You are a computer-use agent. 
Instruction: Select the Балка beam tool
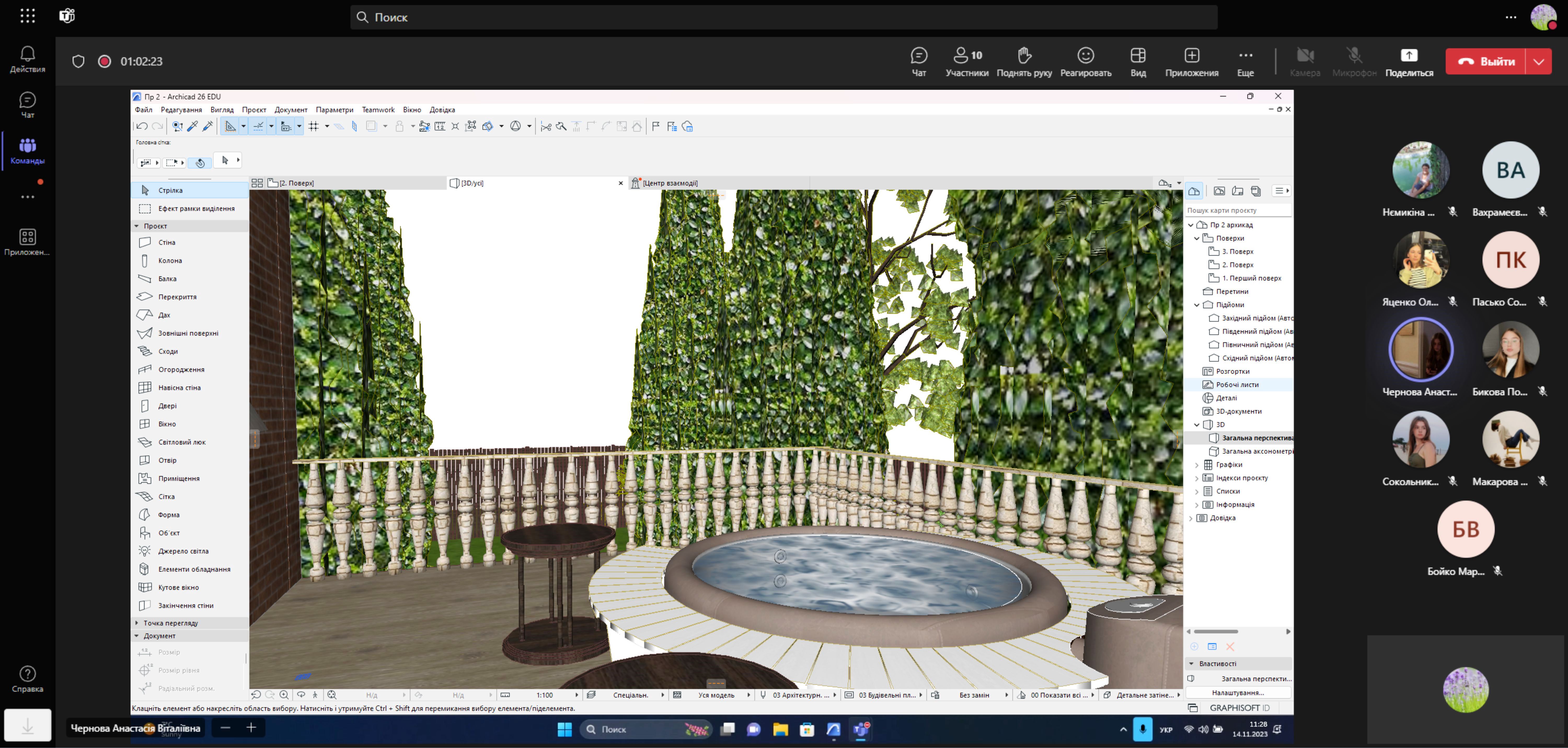(190, 279)
